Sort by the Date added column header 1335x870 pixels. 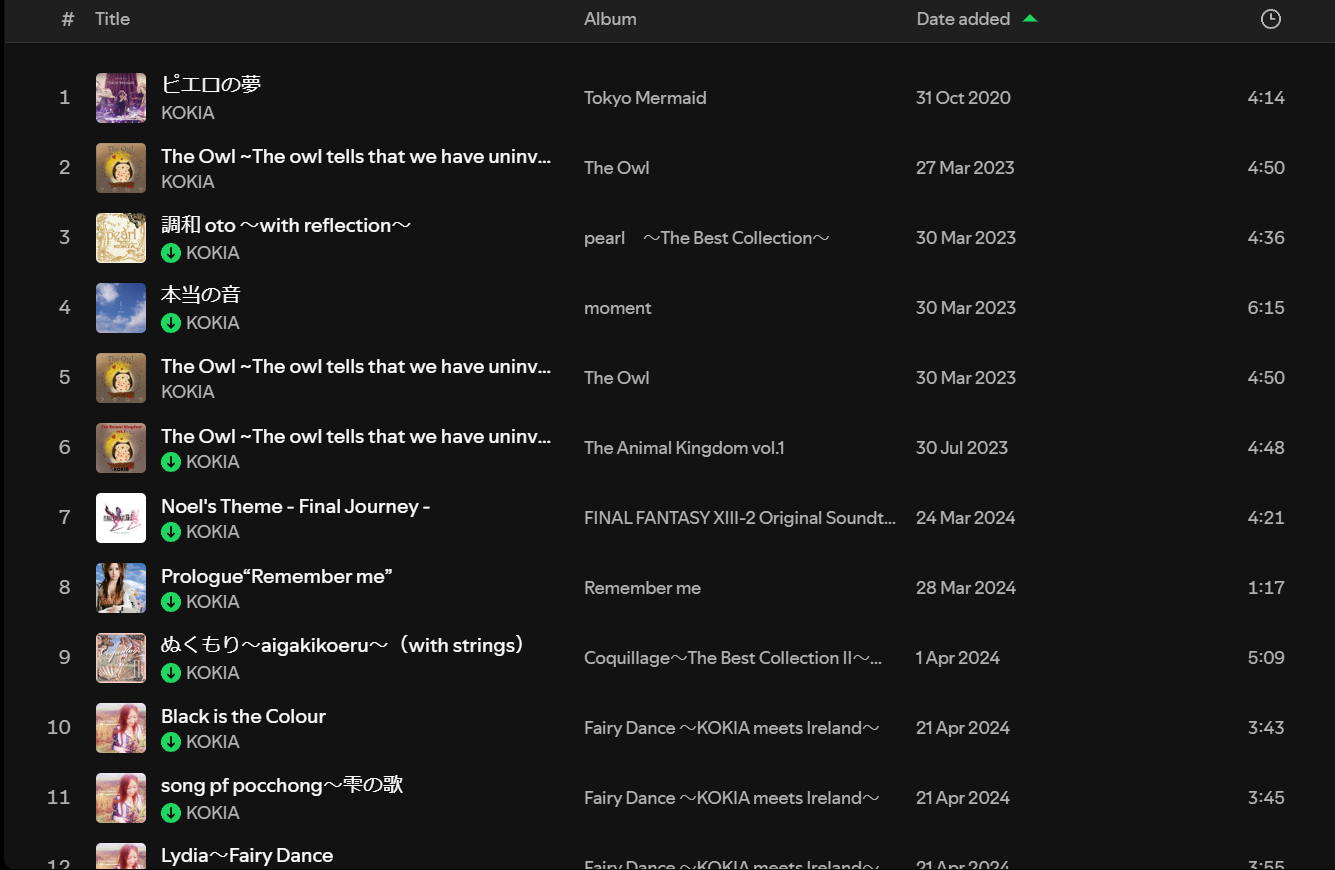tap(962, 19)
